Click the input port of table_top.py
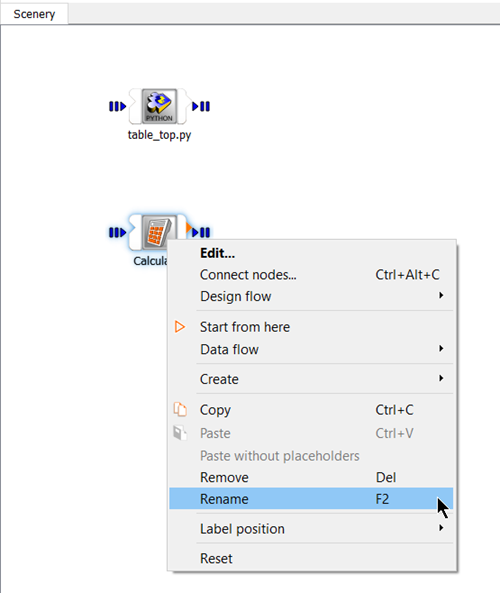Screen dimensions: 500x593 [x=117, y=106]
